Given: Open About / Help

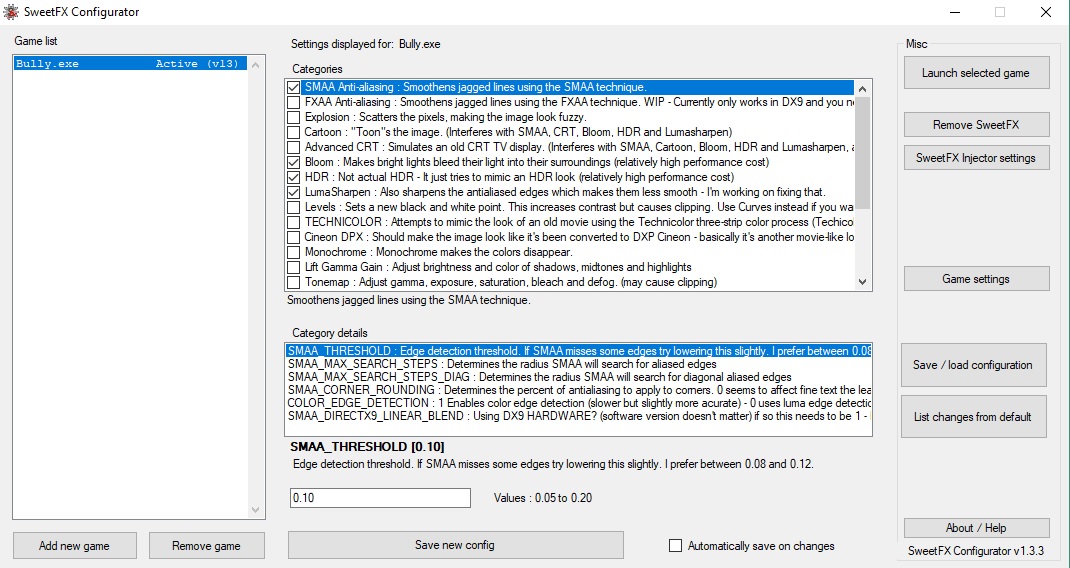Looking at the screenshot, I should 977,528.
